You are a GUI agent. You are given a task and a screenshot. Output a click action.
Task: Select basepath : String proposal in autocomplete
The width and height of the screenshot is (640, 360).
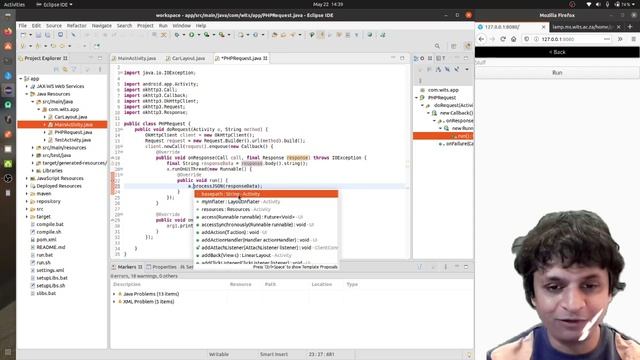click(x=266, y=194)
